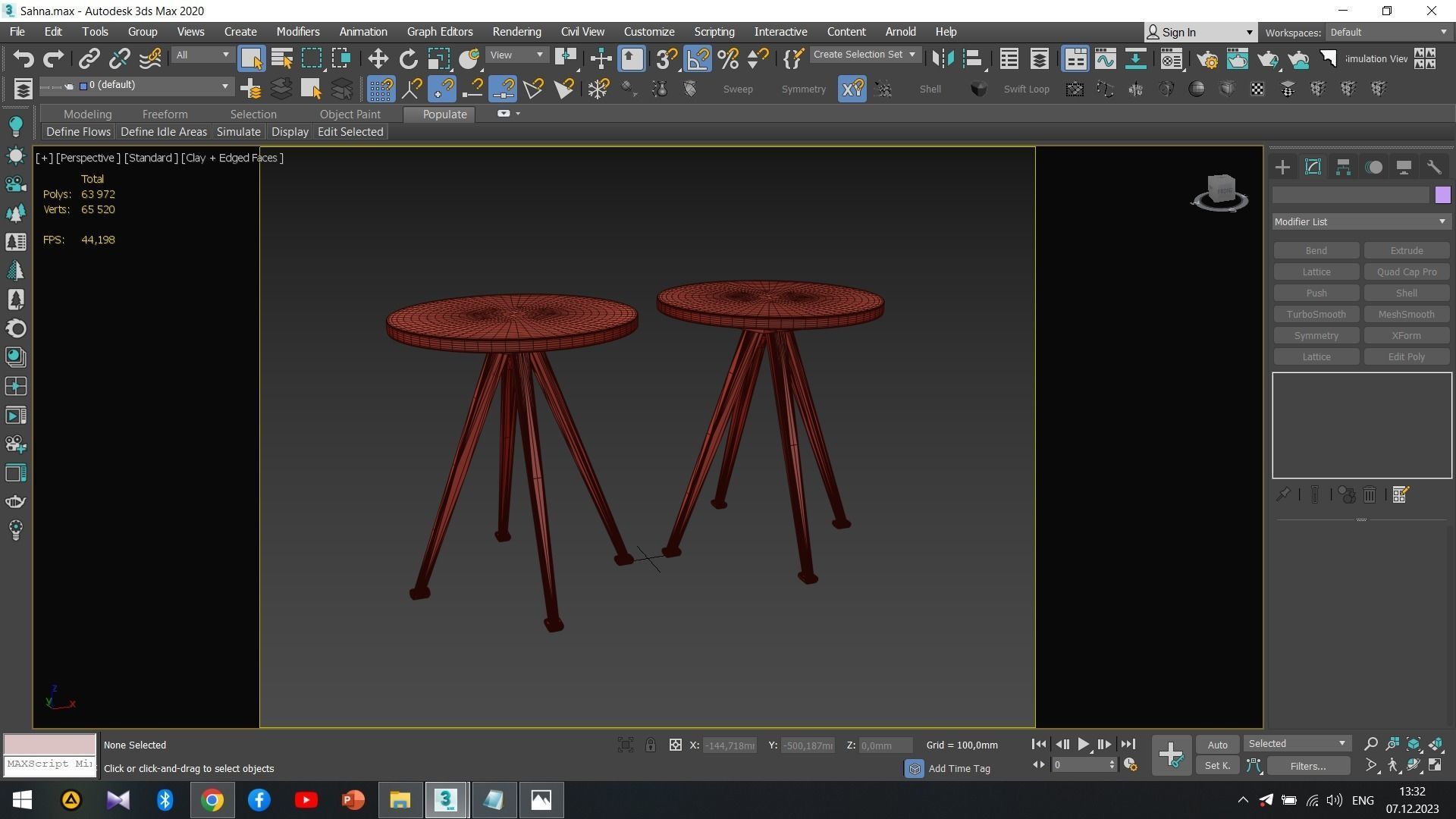Open the Display command panel tab
The width and height of the screenshot is (1456, 819).
[1404, 168]
